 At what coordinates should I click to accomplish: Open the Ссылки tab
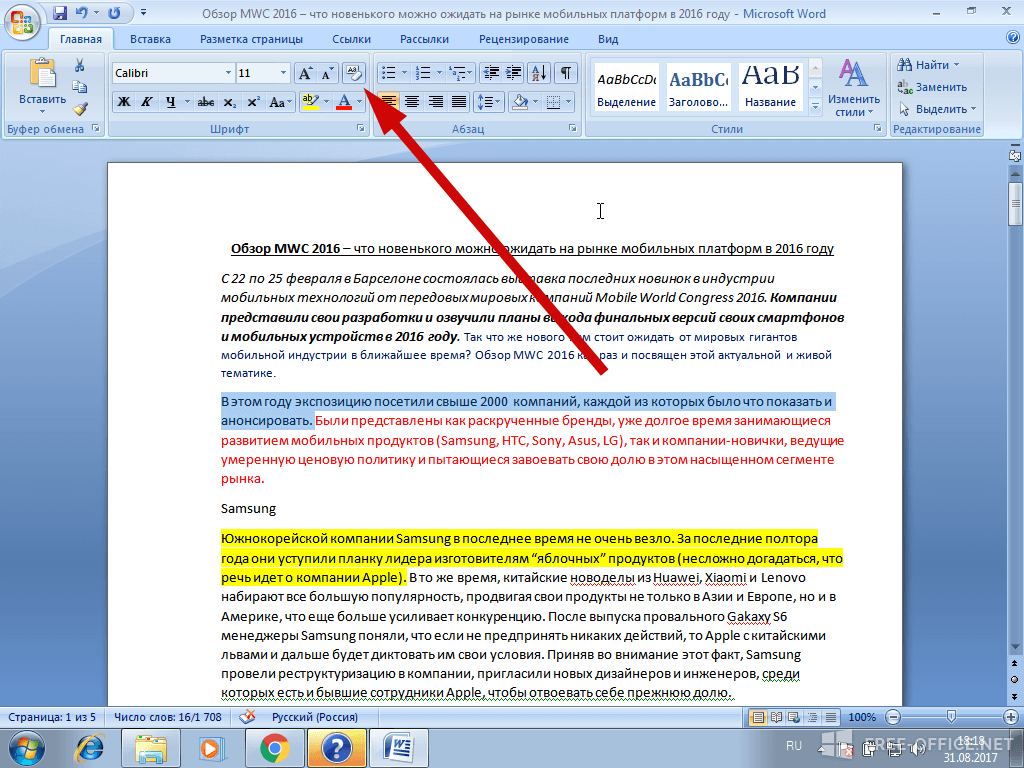click(x=351, y=39)
